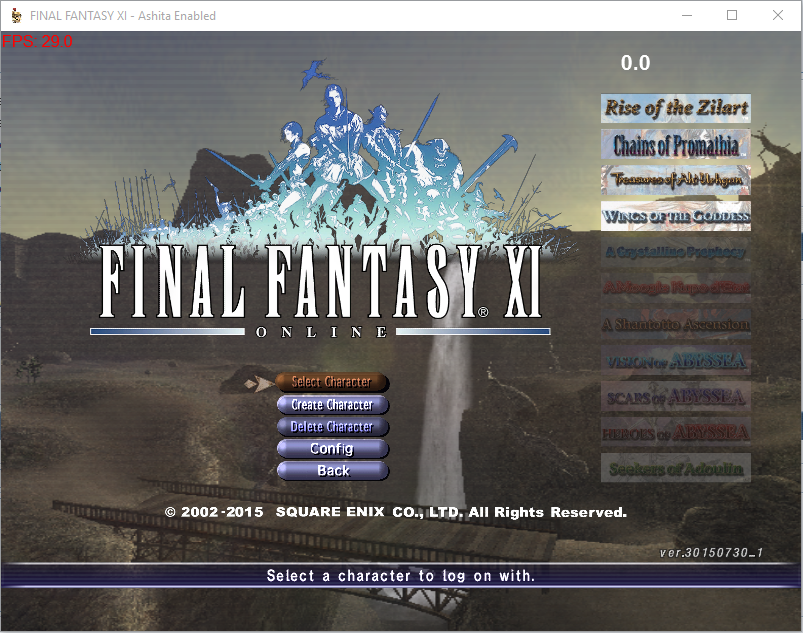Image resolution: width=803 pixels, height=633 pixels.
Task: Select the Wings of the Goddess banner
Action: [x=676, y=216]
